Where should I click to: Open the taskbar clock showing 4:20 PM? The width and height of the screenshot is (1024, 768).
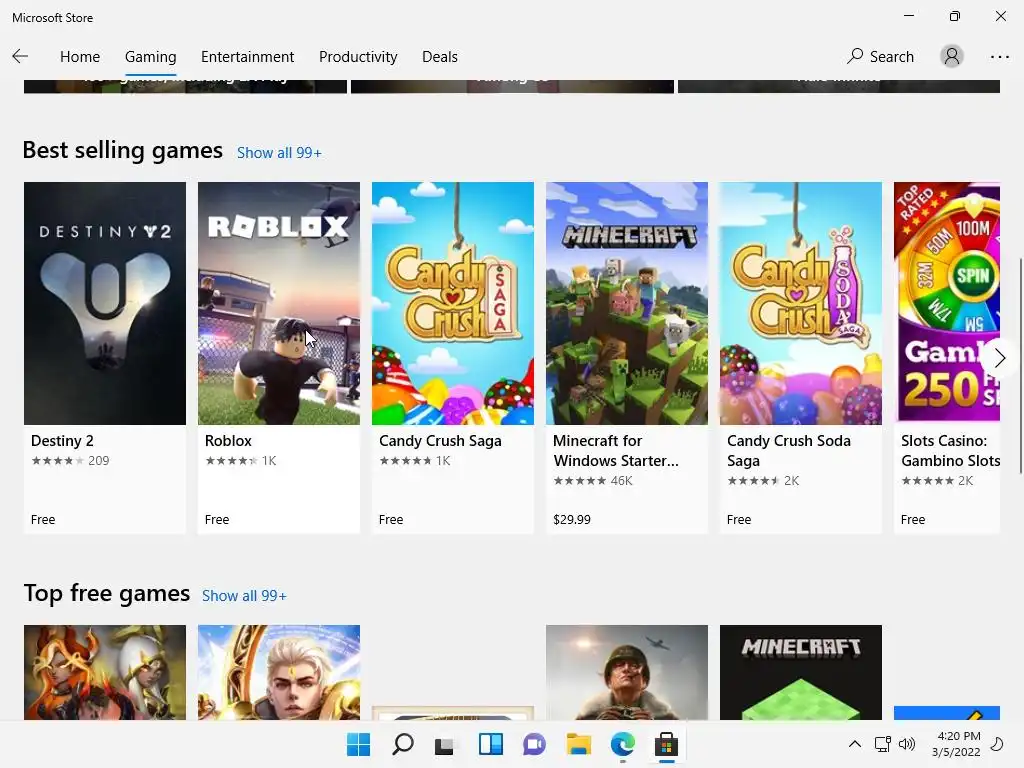point(957,744)
